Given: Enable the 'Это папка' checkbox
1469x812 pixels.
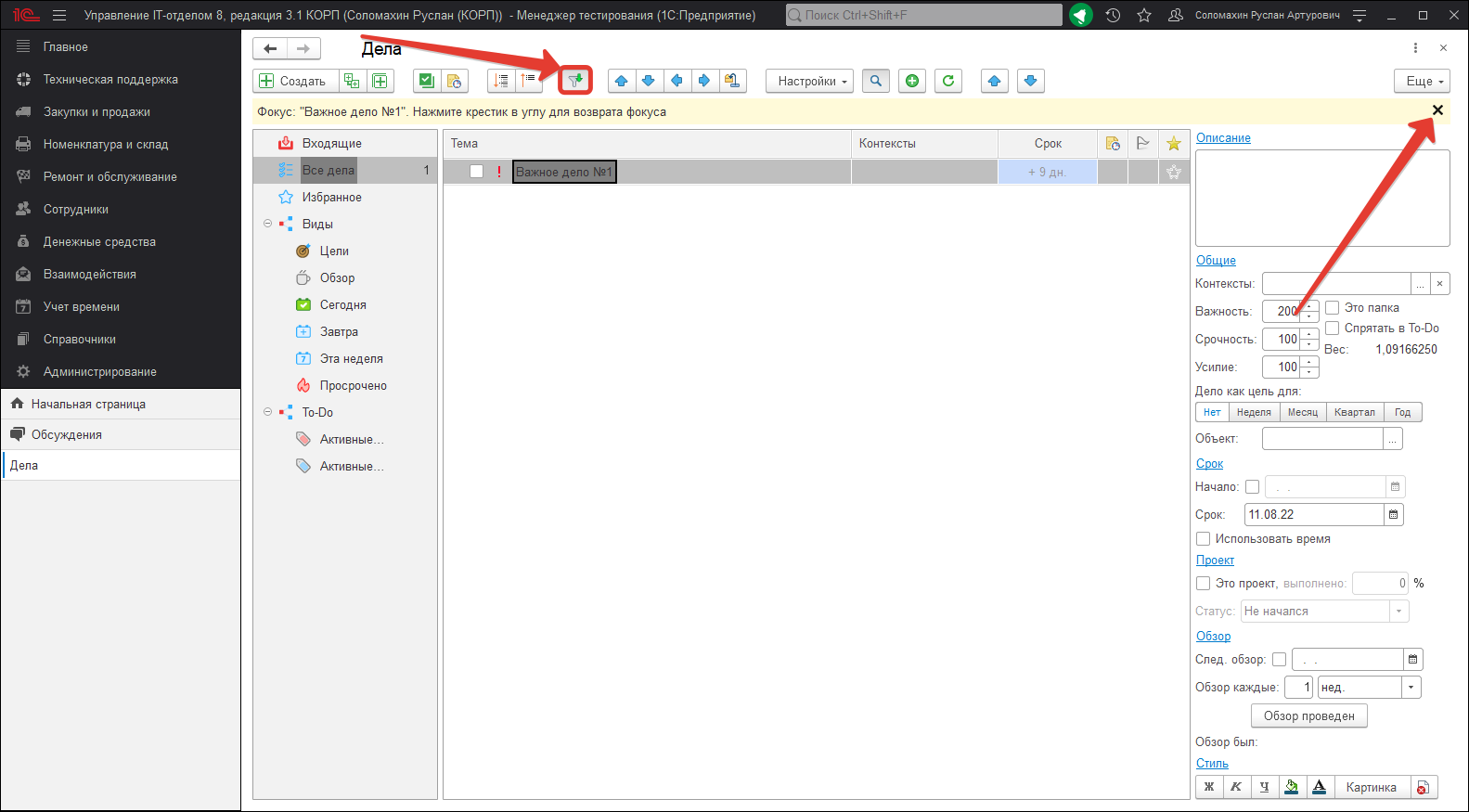Looking at the screenshot, I should click(1333, 307).
